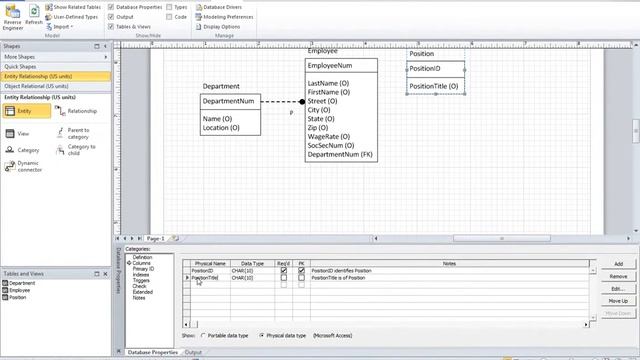Click the Employee entity's EmployeeNum field
The height and width of the screenshot is (360, 640).
tap(330, 66)
